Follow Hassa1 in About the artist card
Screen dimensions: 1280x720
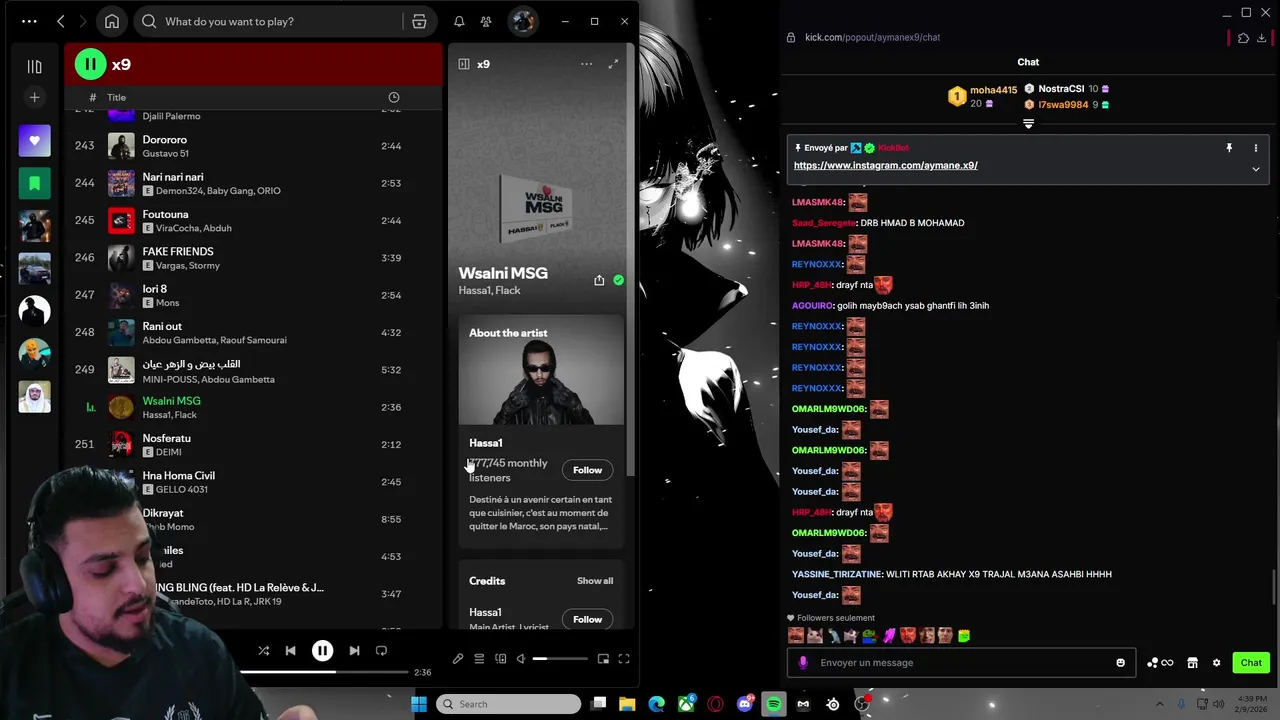pyautogui.click(x=587, y=470)
